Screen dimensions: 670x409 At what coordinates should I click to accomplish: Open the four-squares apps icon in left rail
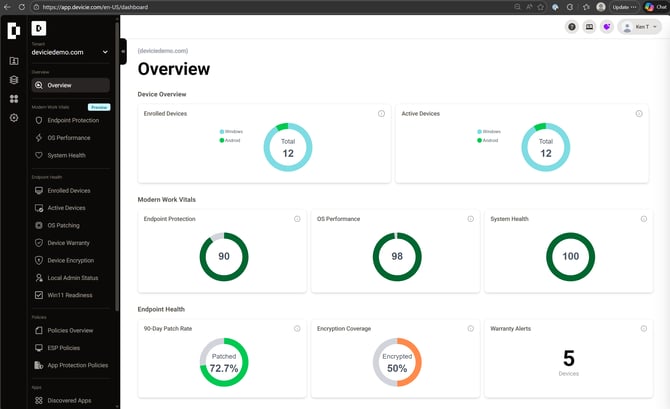click(14, 99)
